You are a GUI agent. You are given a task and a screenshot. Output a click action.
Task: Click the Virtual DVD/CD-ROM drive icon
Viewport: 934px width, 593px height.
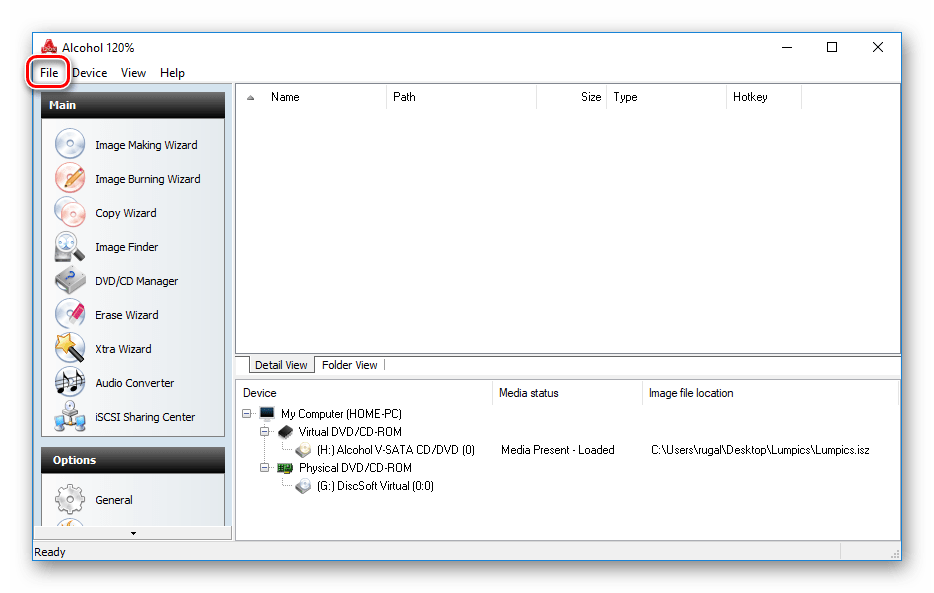(x=285, y=432)
